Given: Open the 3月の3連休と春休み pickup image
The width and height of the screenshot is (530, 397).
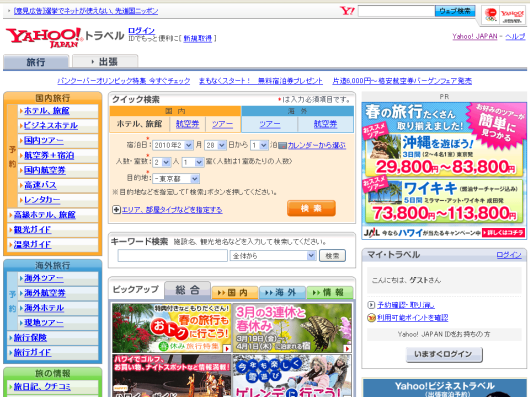Looking at the screenshot, I should pyautogui.click(x=292, y=328).
